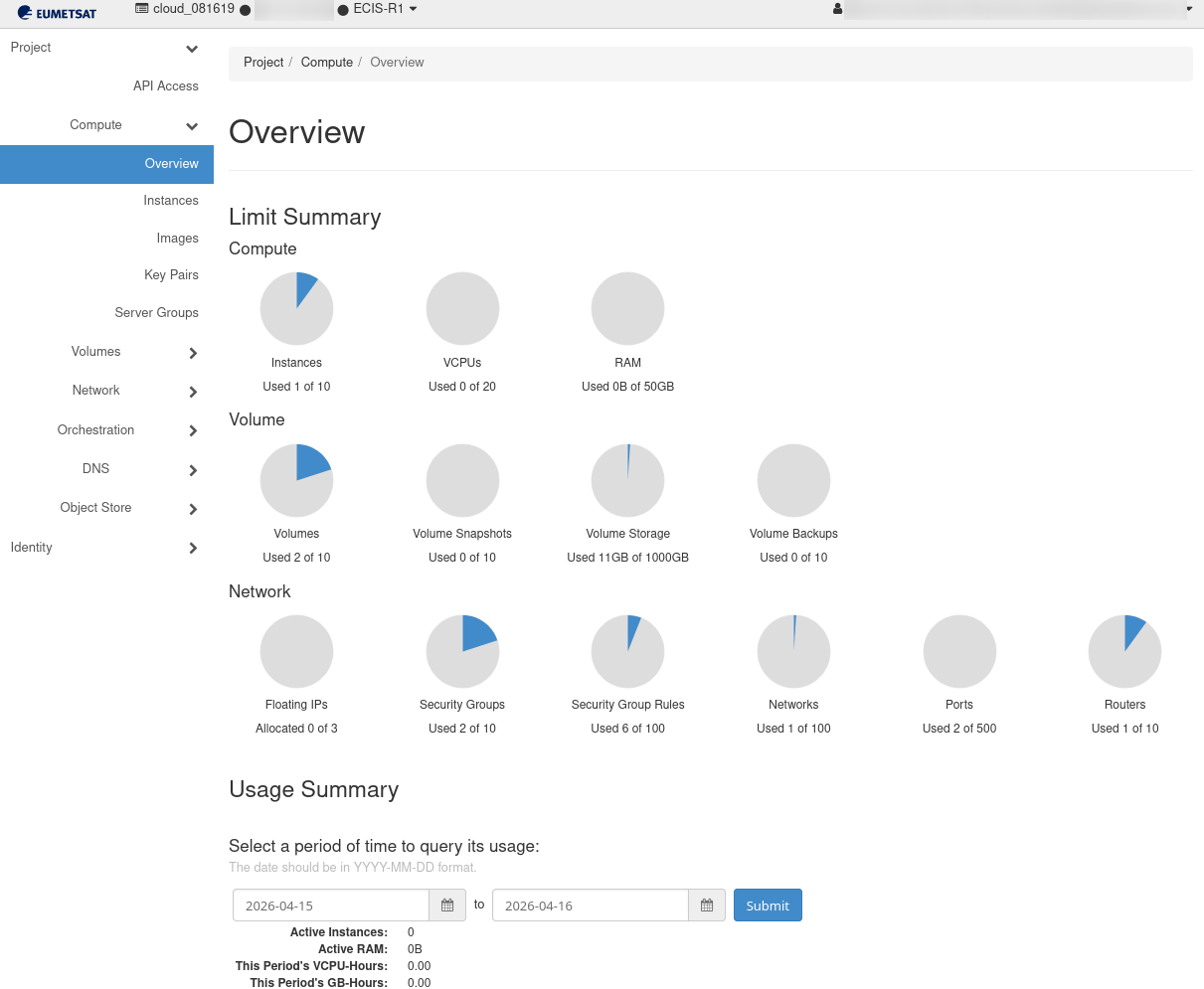1204x989 pixels.
Task: Click the Networks pie chart
Action: point(793,651)
